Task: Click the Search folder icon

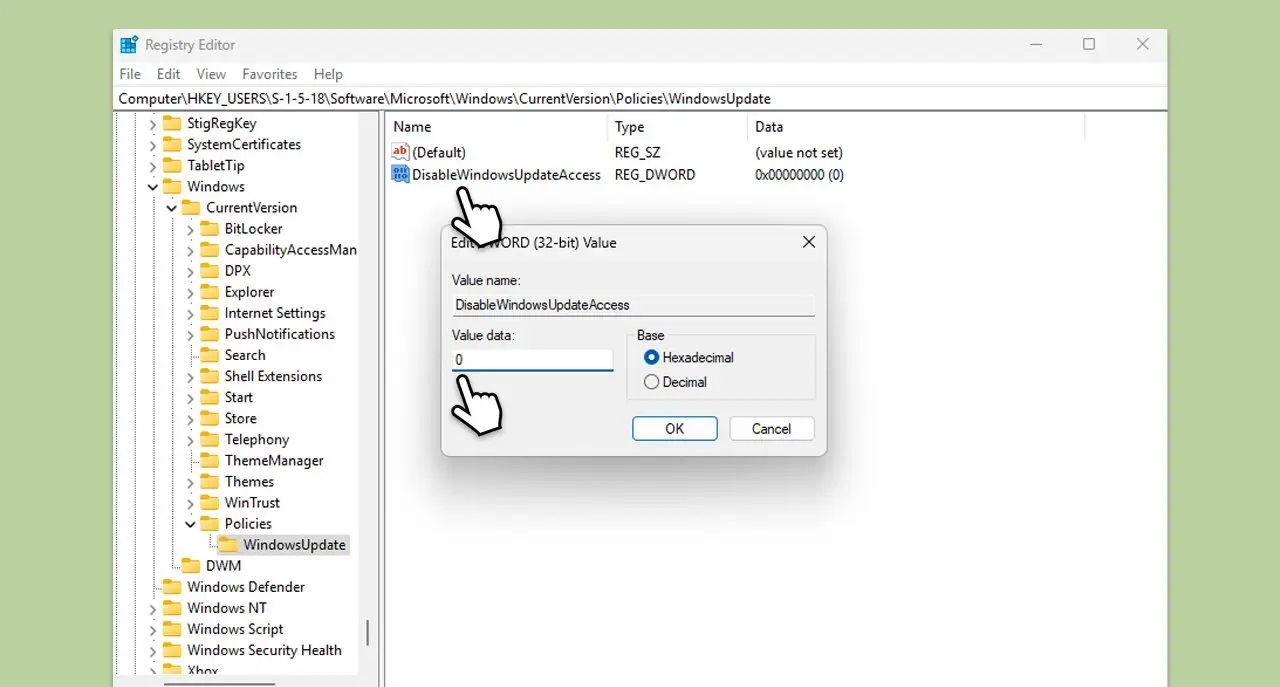Action: point(209,355)
